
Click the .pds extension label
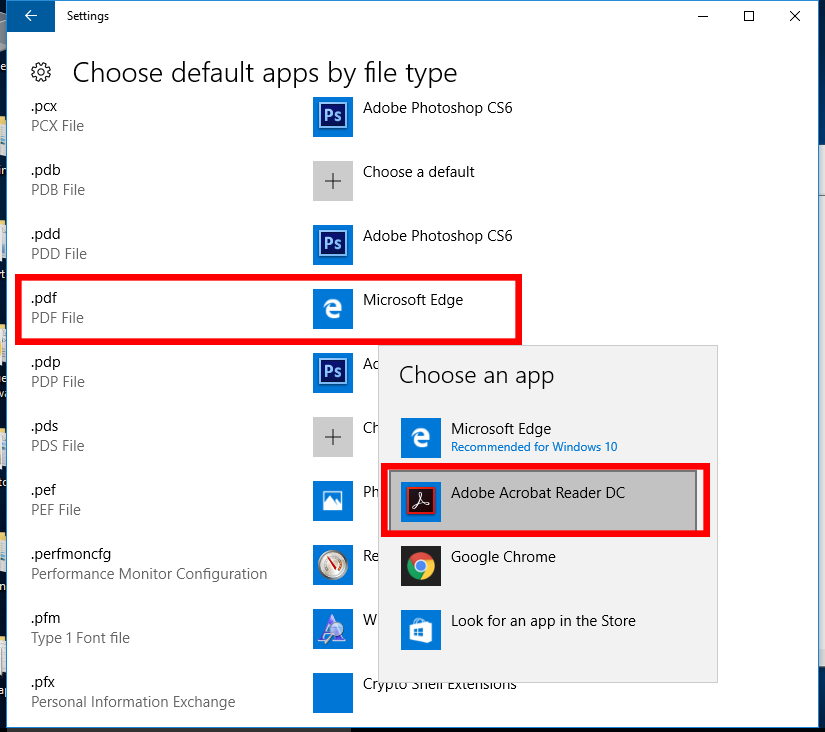45,426
